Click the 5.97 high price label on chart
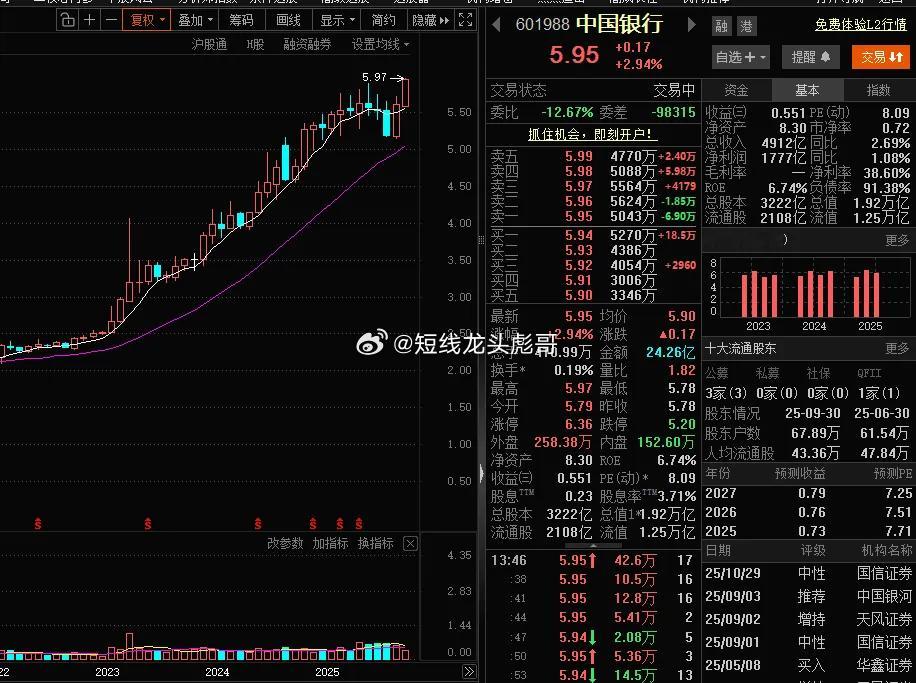This screenshot has width=916, height=683. (374, 77)
